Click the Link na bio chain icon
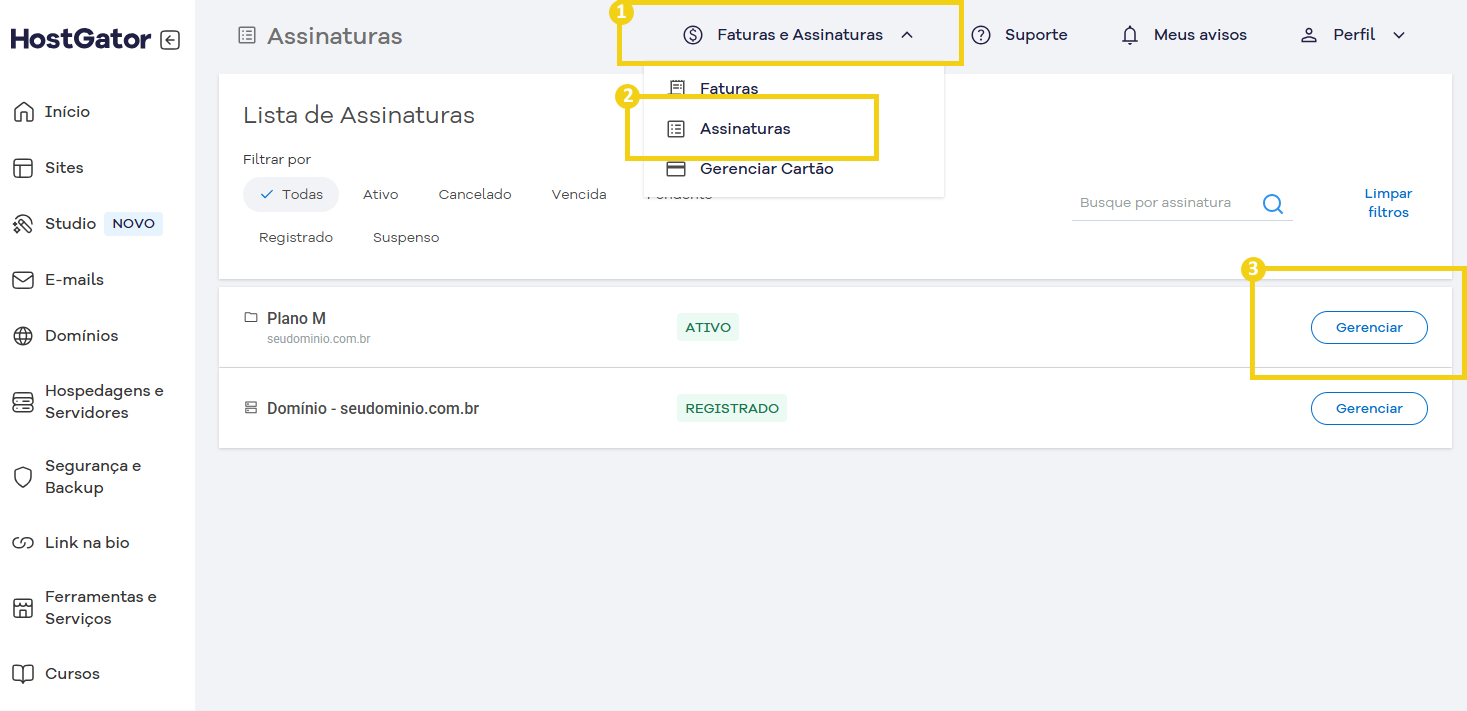The height and width of the screenshot is (711, 1467). (23, 543)
